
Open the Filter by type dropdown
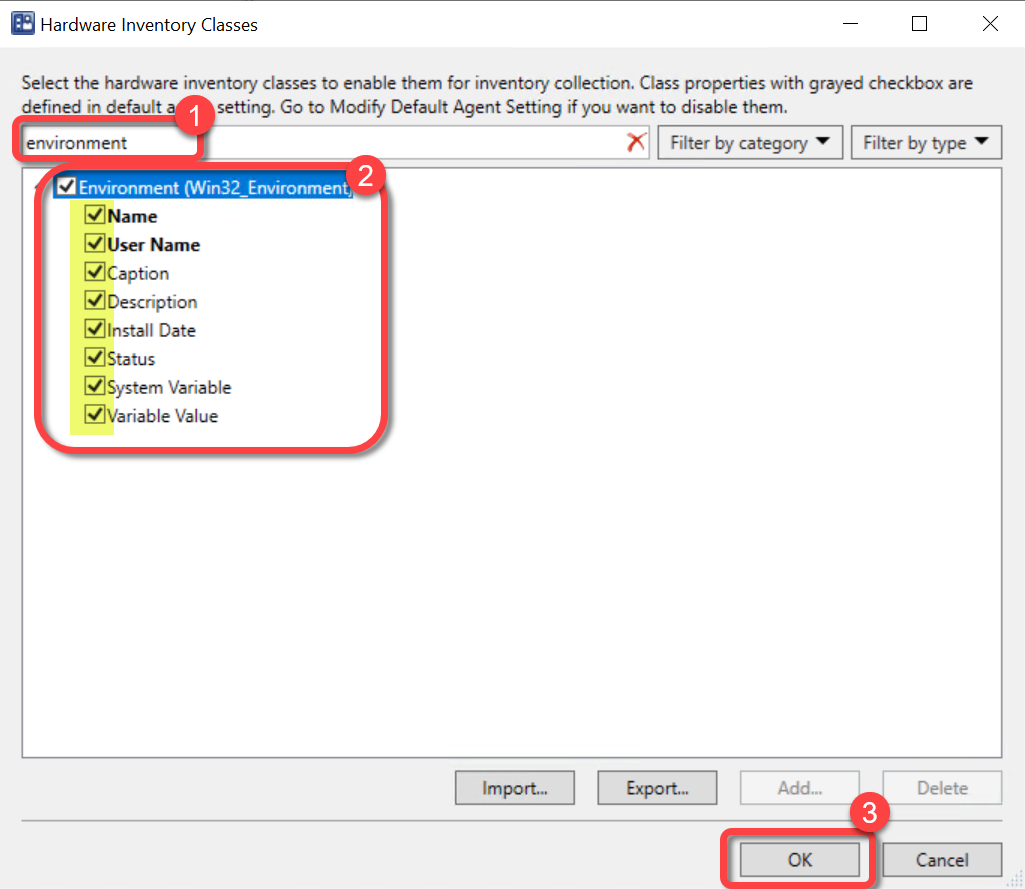tap(926, 143)
